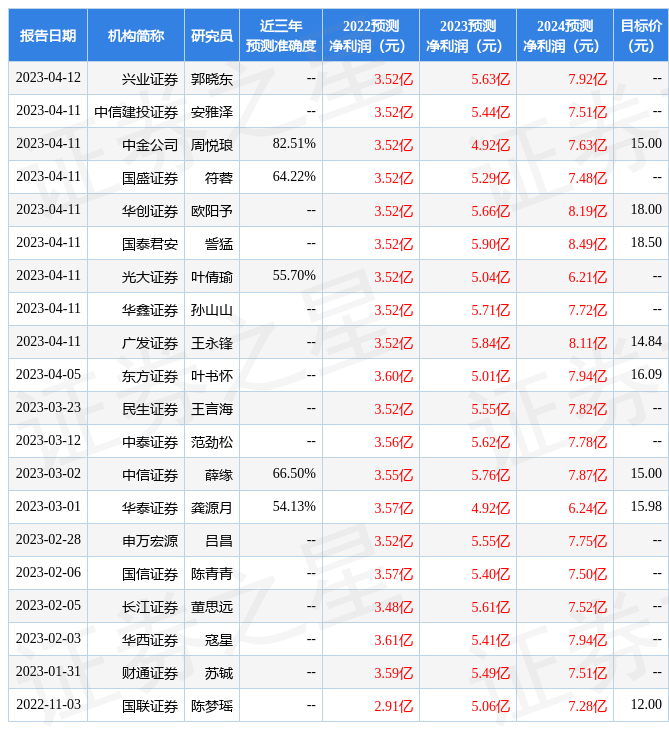The image size is (669, 730).
Task: Click the 5.84亿 2023 profit value
Action: click(490, 344)
